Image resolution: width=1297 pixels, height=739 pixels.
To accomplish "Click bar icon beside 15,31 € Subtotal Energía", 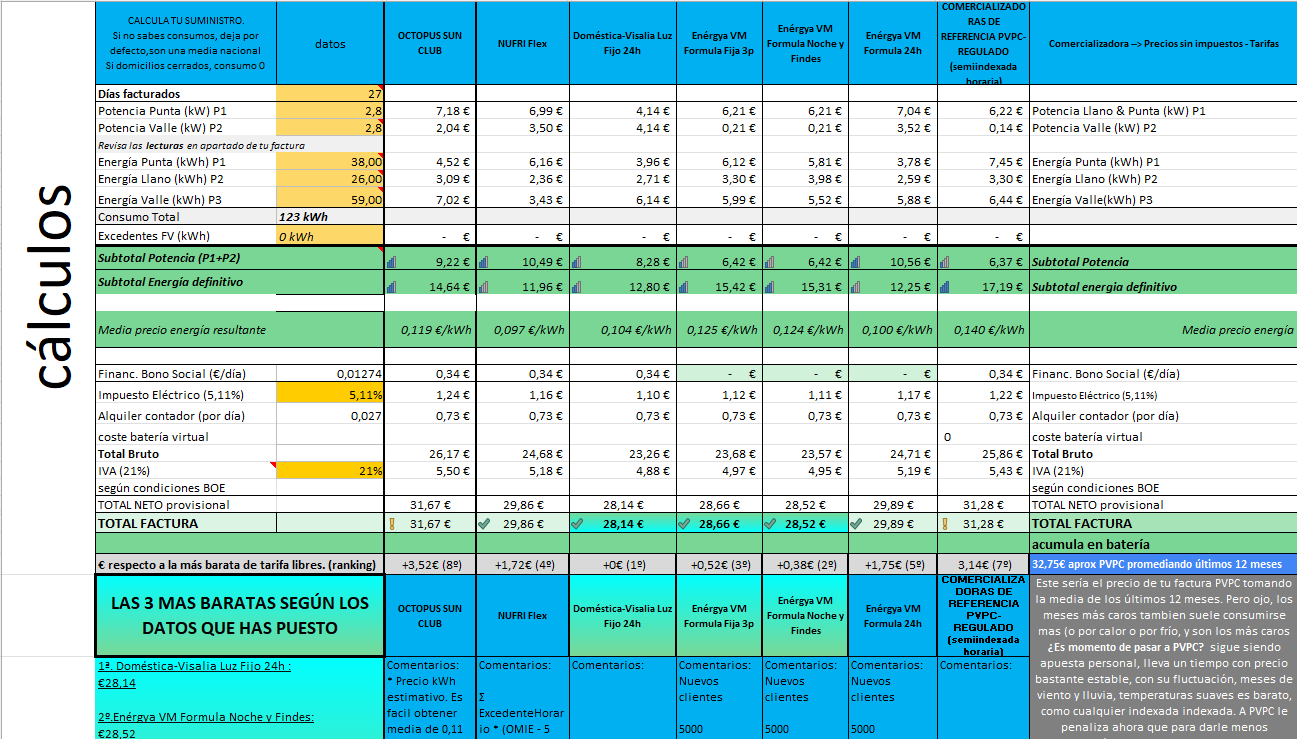I will [x=769, y=287].
